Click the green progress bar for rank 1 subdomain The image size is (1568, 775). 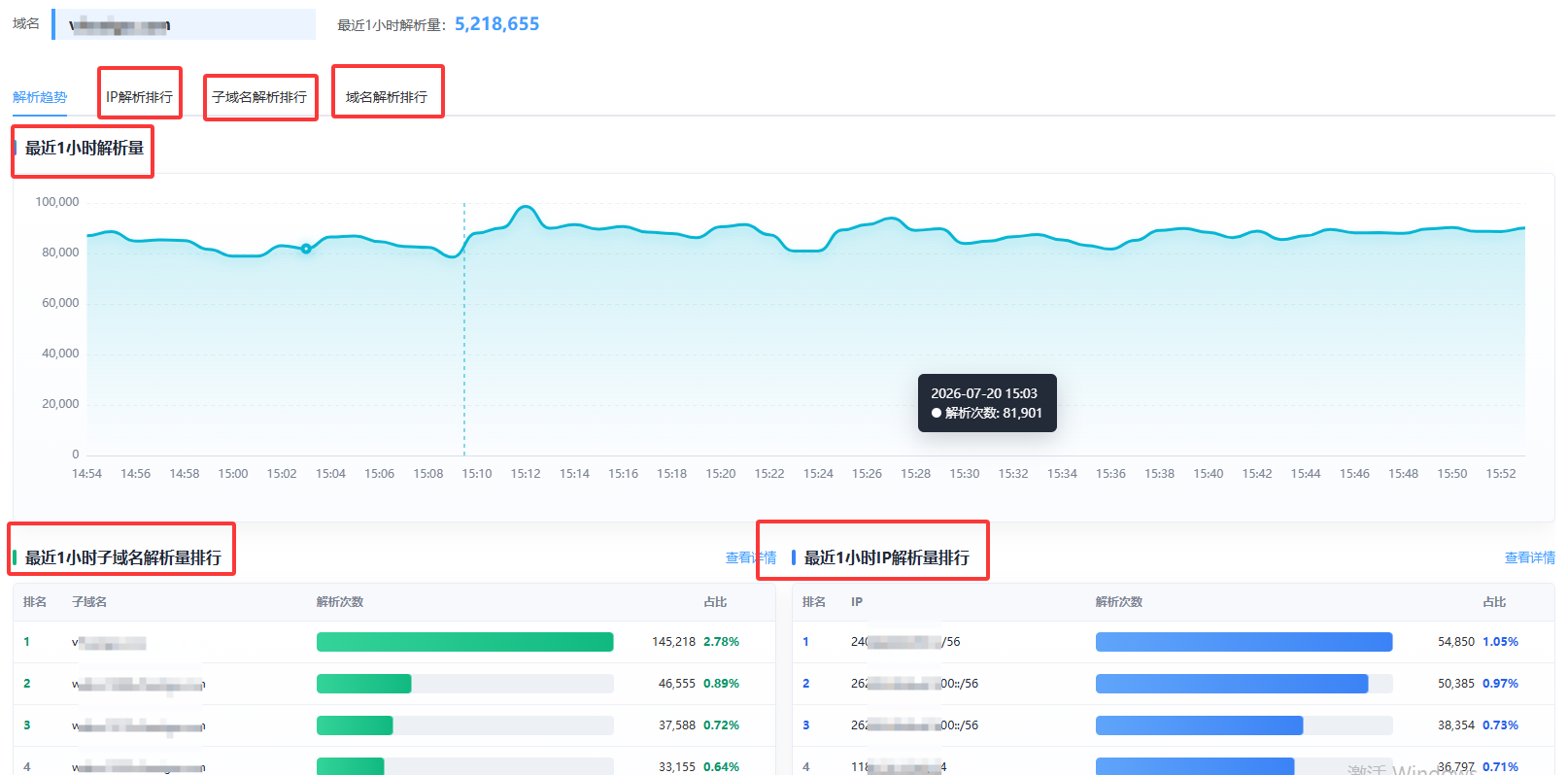[465, 642]
